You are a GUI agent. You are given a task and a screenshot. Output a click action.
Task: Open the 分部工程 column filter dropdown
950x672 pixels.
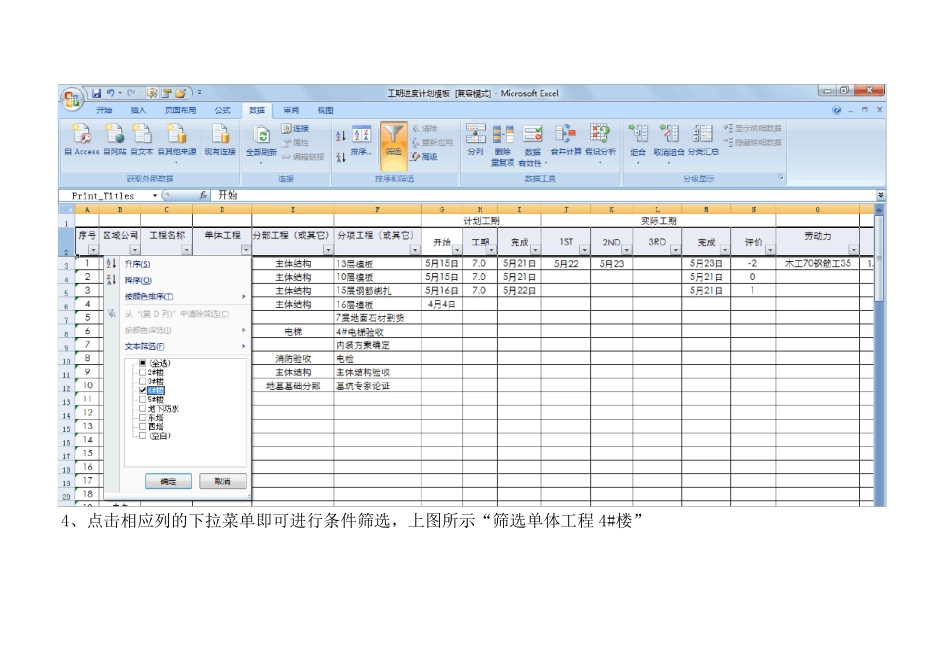pyautogui.click(x=328, y=250)
